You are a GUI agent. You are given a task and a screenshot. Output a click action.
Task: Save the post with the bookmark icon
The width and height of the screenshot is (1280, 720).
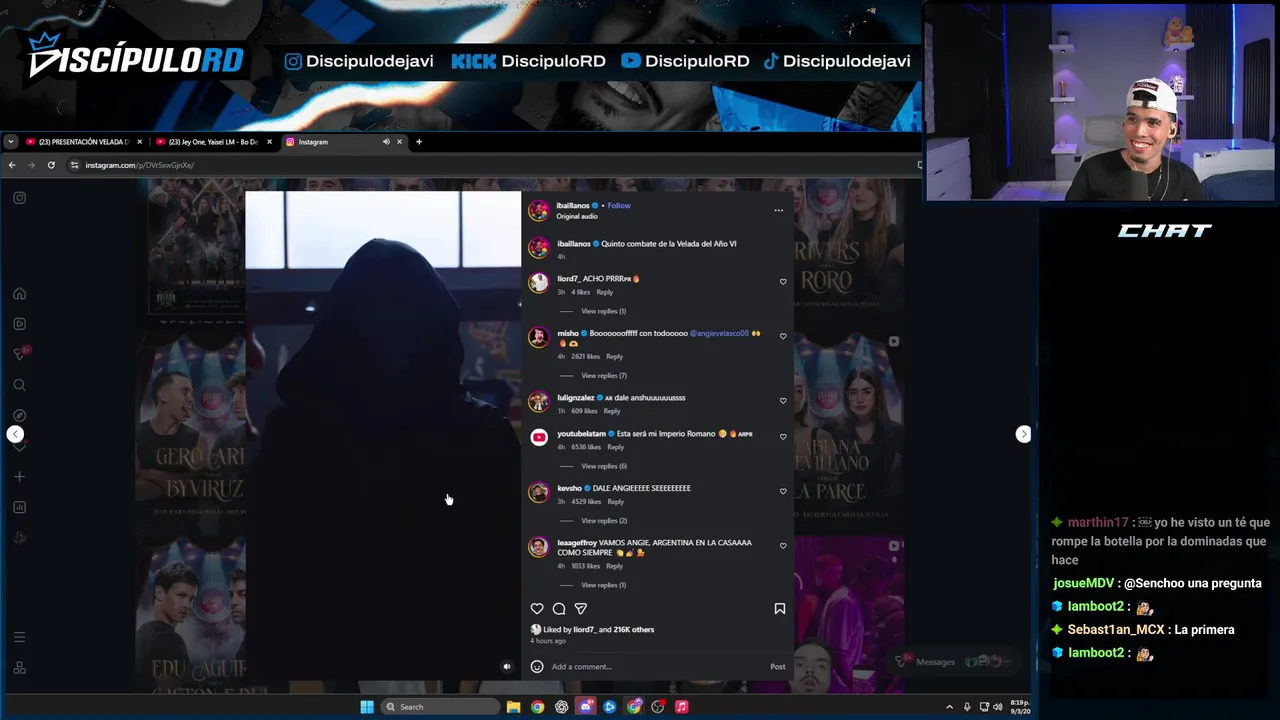click(x=780, y=608)
